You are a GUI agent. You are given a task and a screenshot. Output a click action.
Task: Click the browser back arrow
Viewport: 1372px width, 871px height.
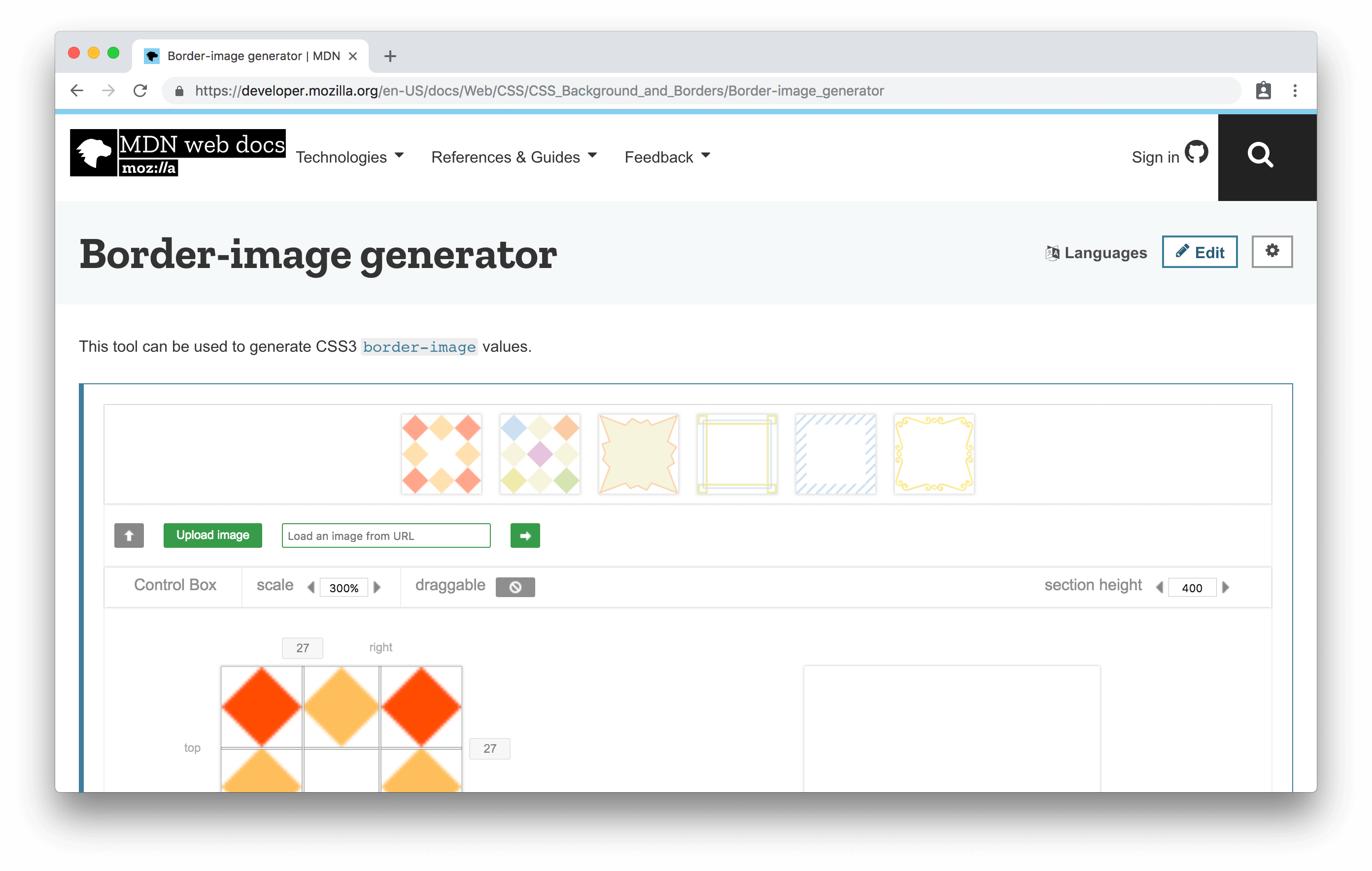(77, 91)
